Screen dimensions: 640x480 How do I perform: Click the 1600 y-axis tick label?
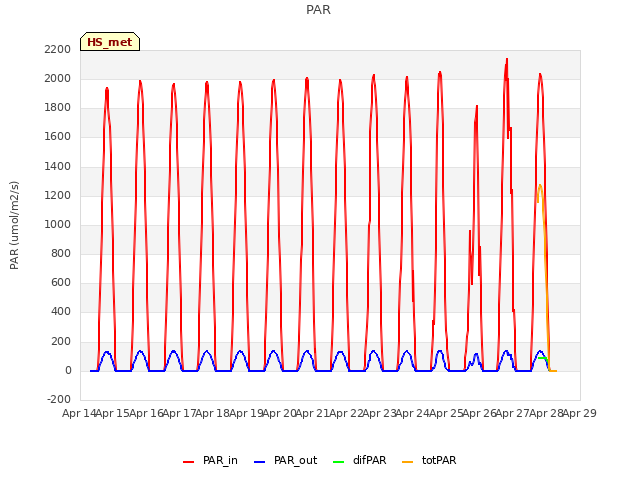58,137
